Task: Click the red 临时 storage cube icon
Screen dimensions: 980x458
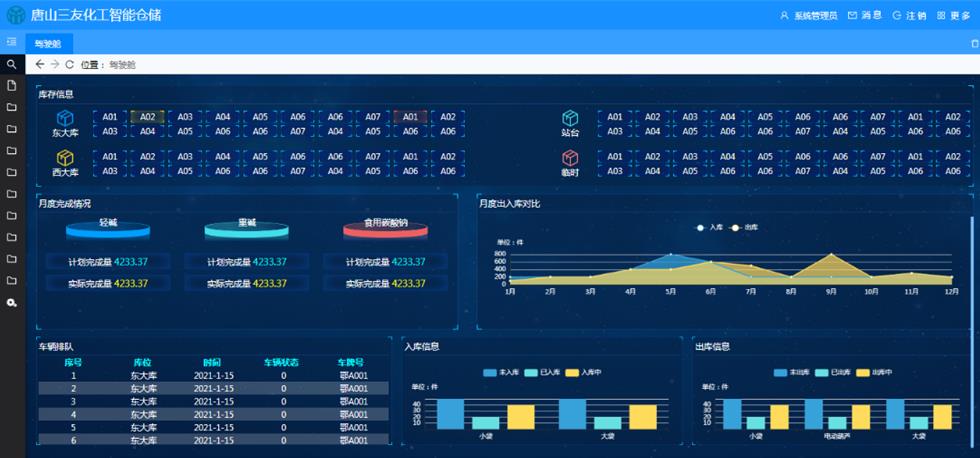Action: tap(570, 158)
